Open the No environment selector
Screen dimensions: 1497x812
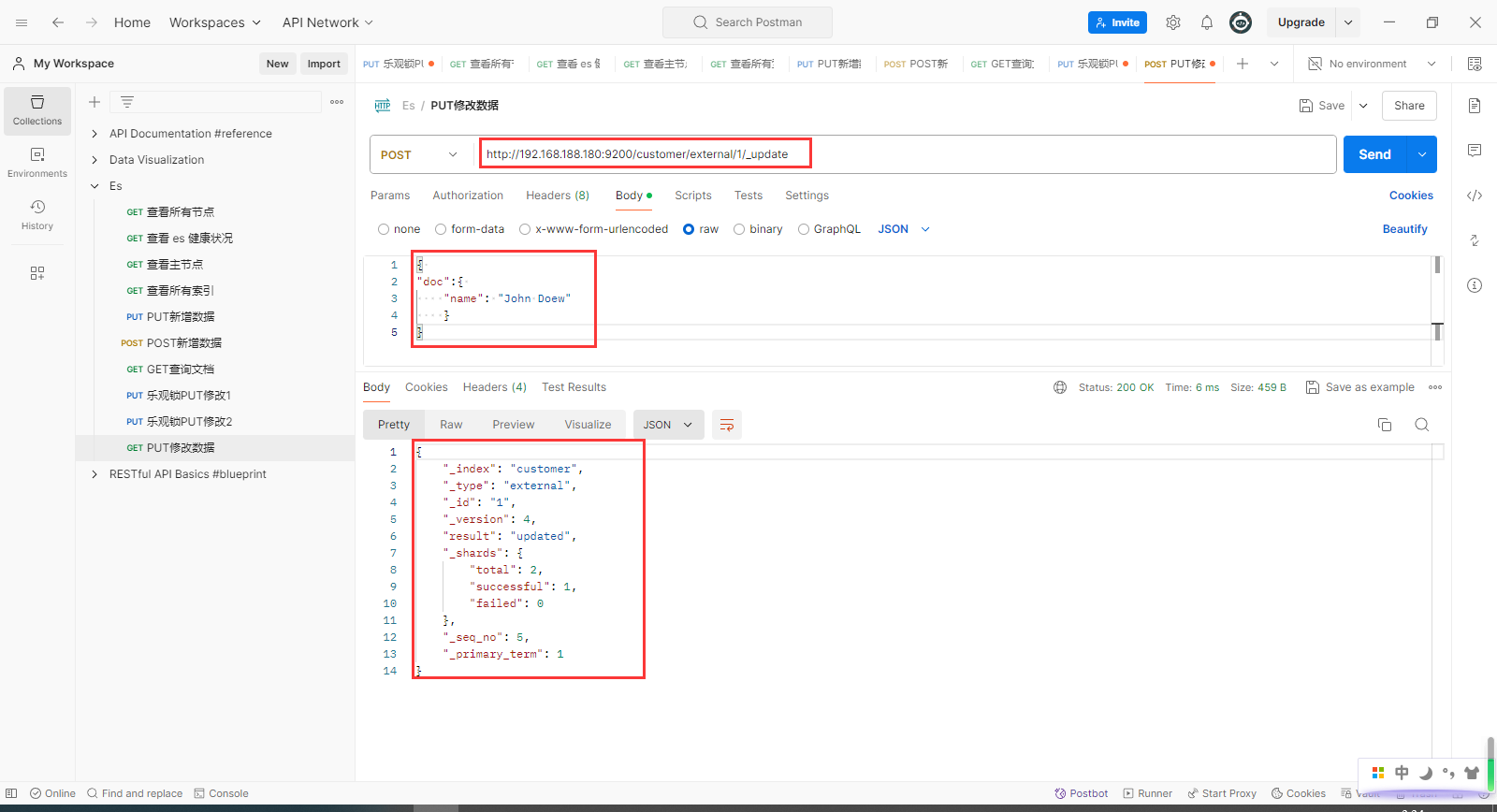pyautogui.click(x=1372, y=64)
